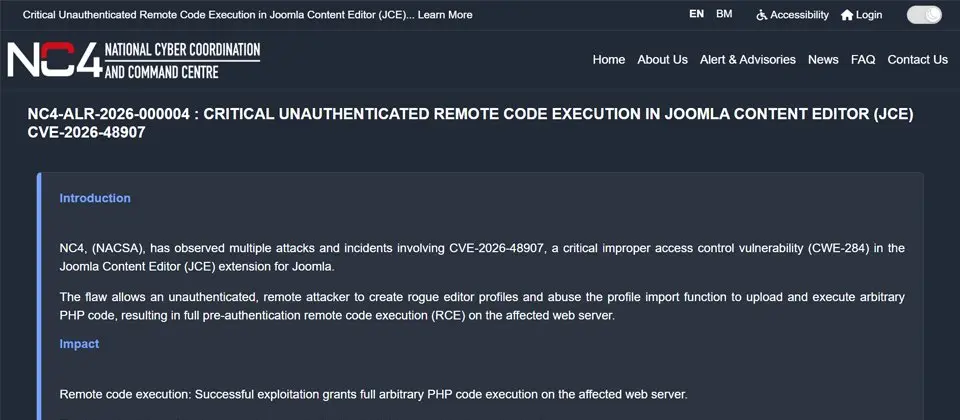The image size is (960, 420).
Task: Open the About Us menu
Action: pos(662,59)
